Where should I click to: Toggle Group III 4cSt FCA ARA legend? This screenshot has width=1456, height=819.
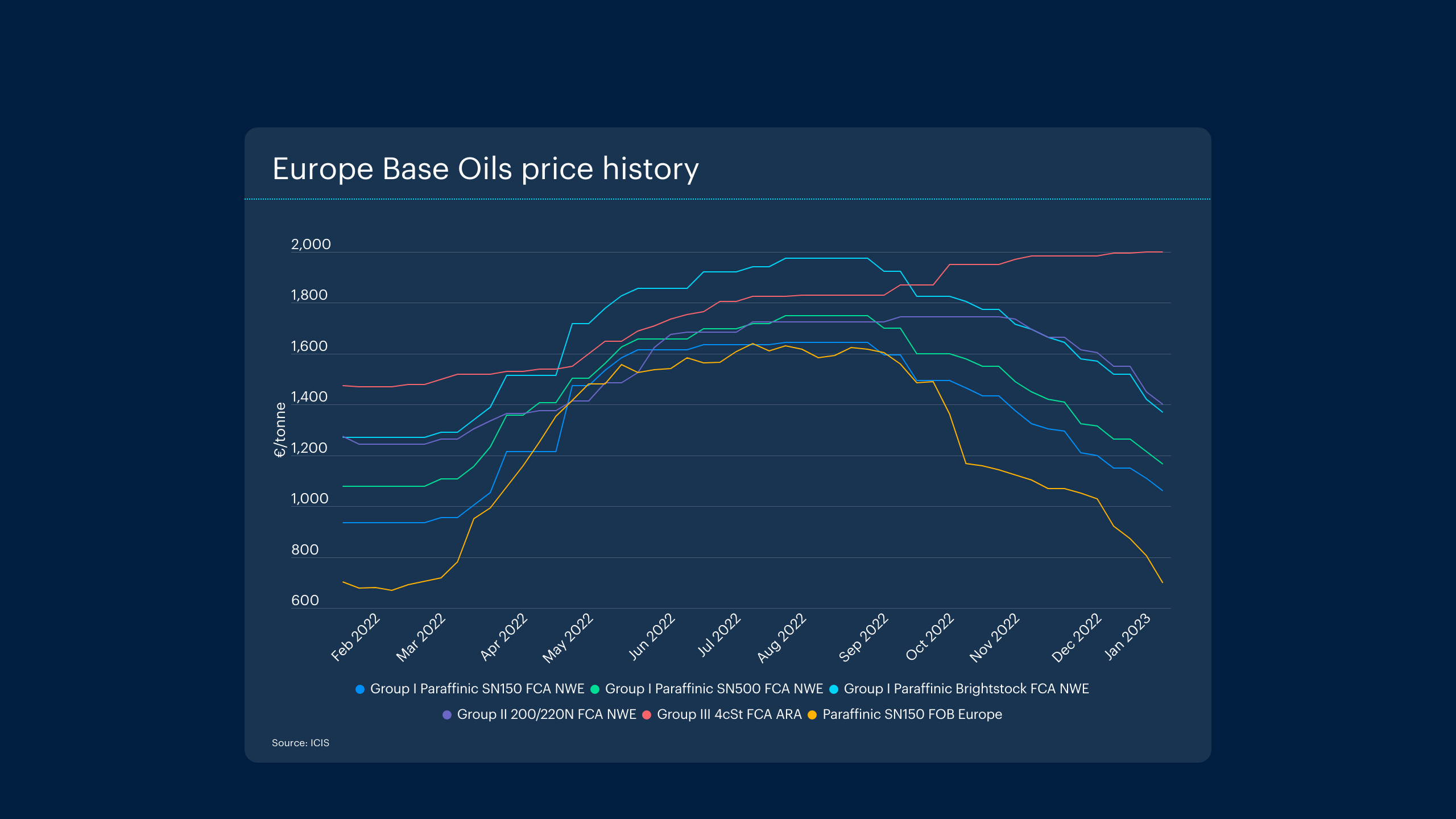[729, 714]
